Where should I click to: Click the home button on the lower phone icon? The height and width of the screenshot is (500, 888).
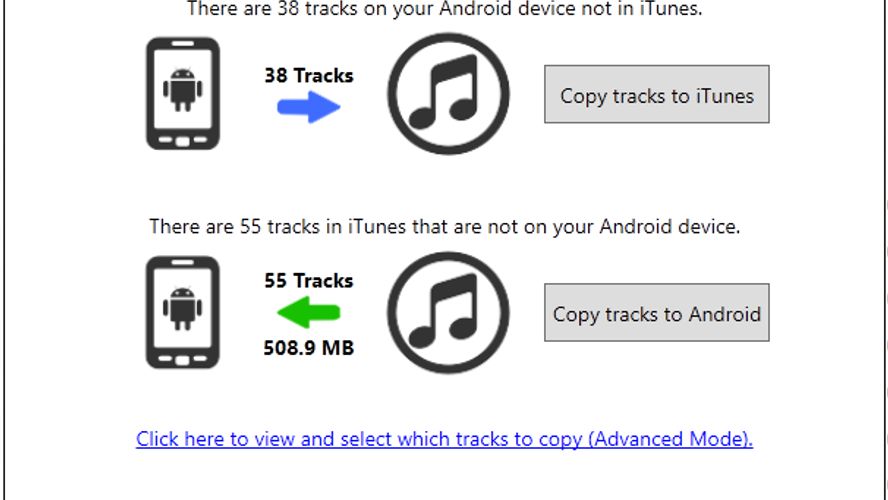pos(182,360)
